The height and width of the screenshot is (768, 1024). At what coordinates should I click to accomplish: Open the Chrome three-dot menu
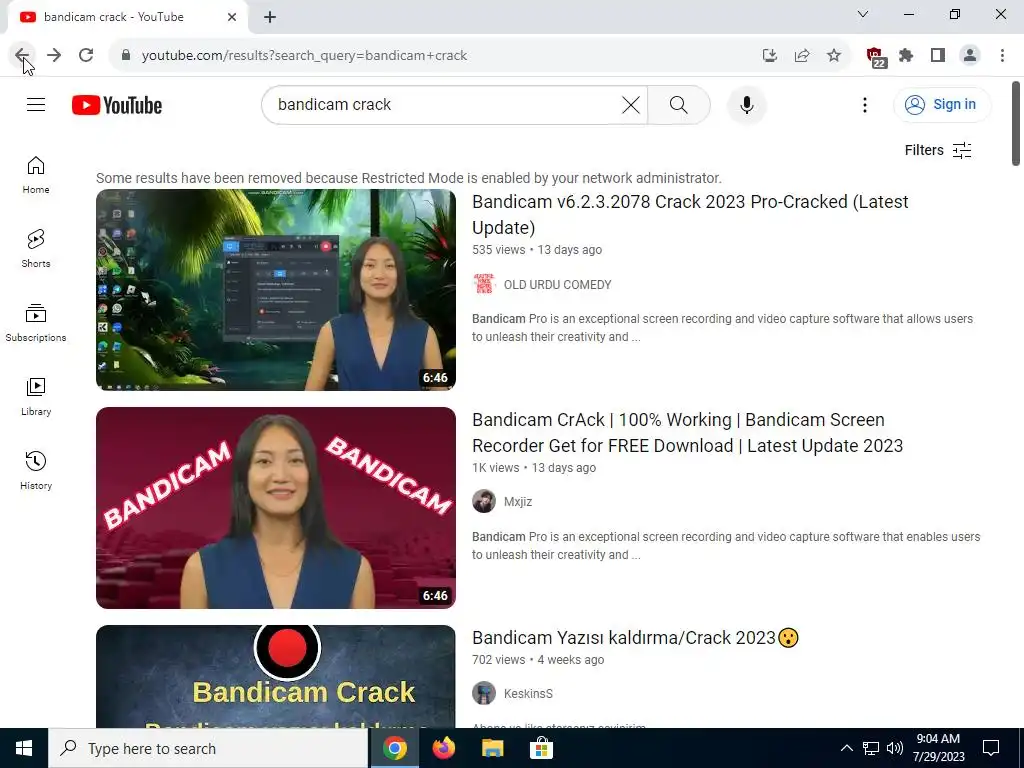[x=1002, y=56]
